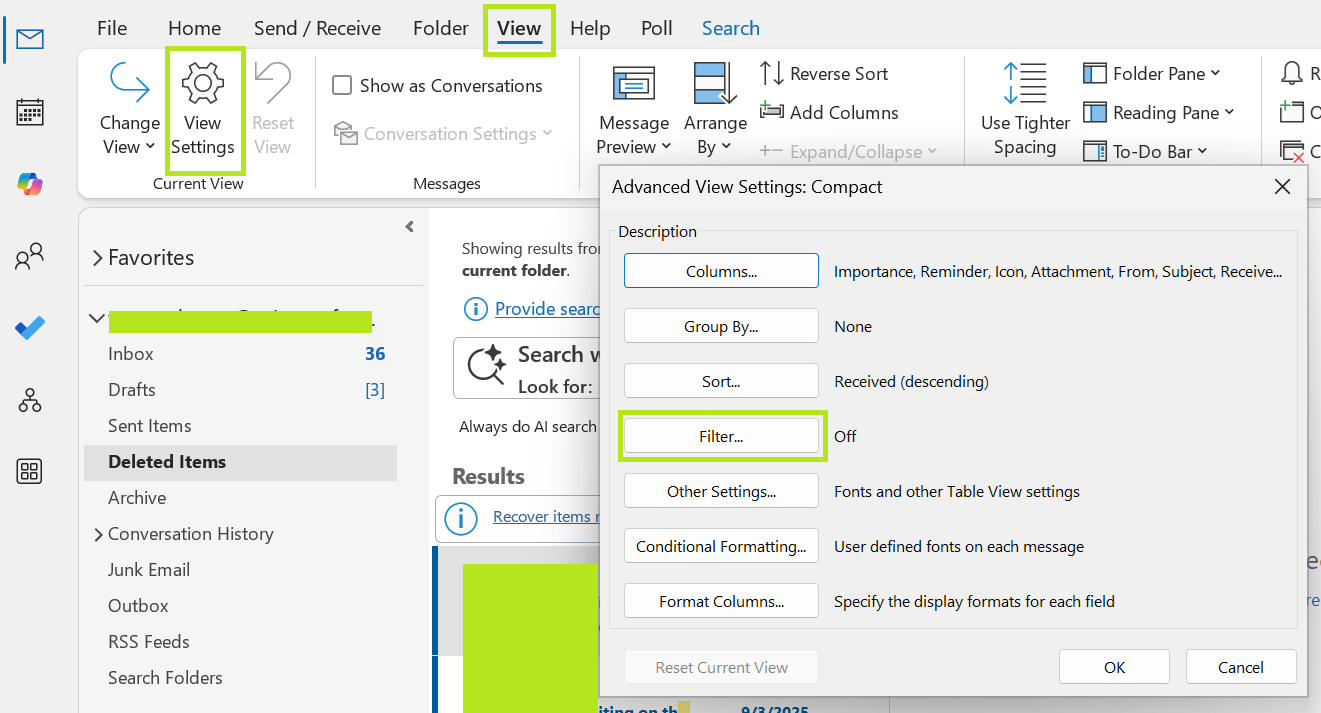1321x713 pixels.
Task: Open the Folder Pane dropdown
Action: click(x=1152, y=74)
